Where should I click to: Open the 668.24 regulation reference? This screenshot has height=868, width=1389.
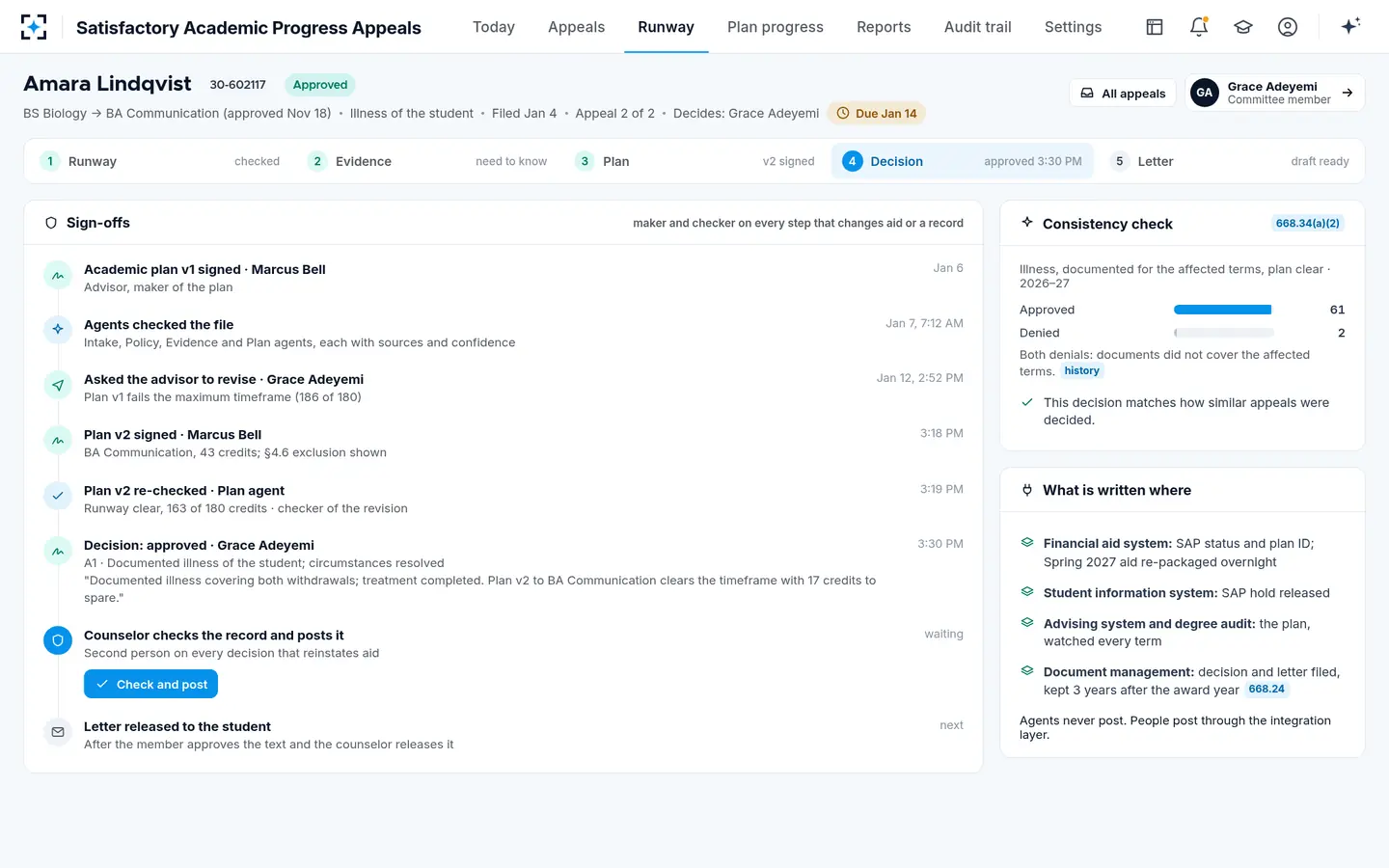pos(1266,690)
